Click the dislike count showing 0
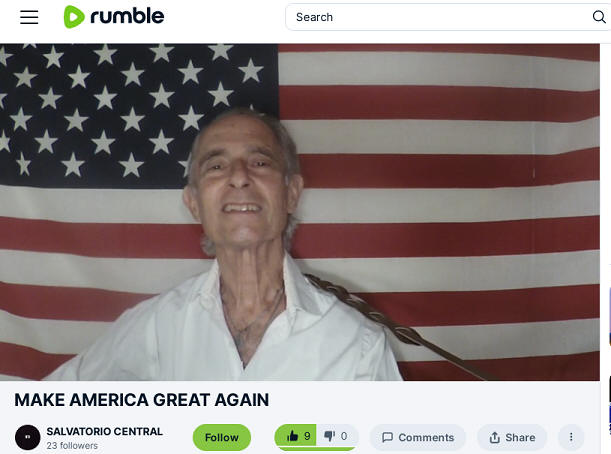 (344, 436)
